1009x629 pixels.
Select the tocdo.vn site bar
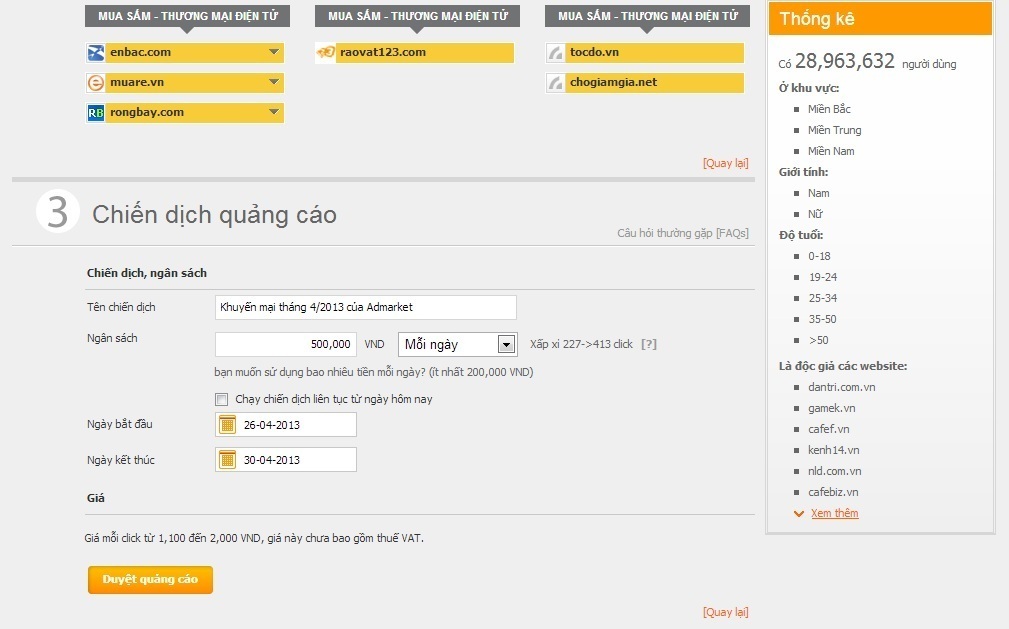point(645,53)
